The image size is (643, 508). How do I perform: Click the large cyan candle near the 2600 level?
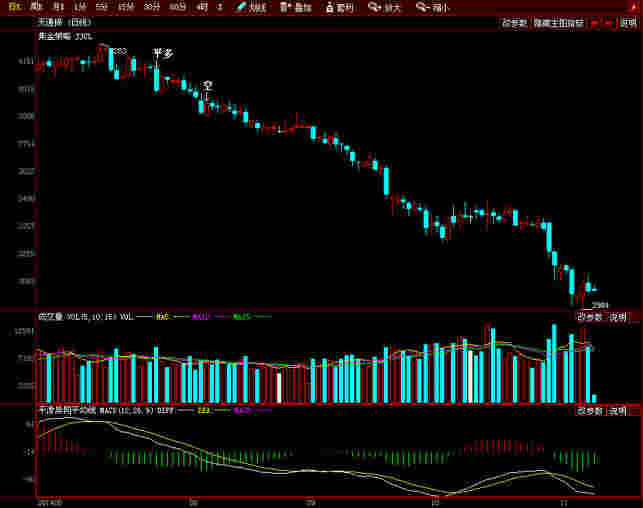coord(386,181)
